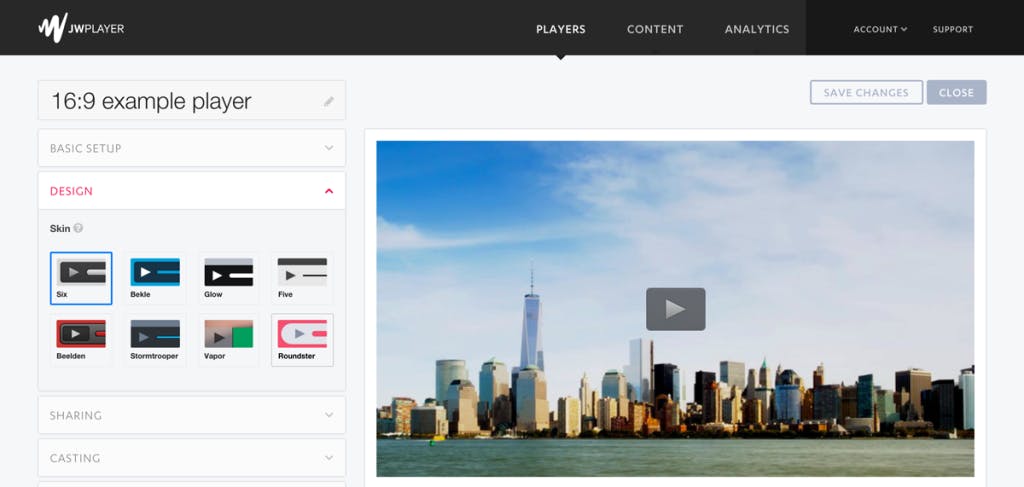This screenshot has width=1024, height=487.
Task: Play the video preview
Action: coord(675,309)
